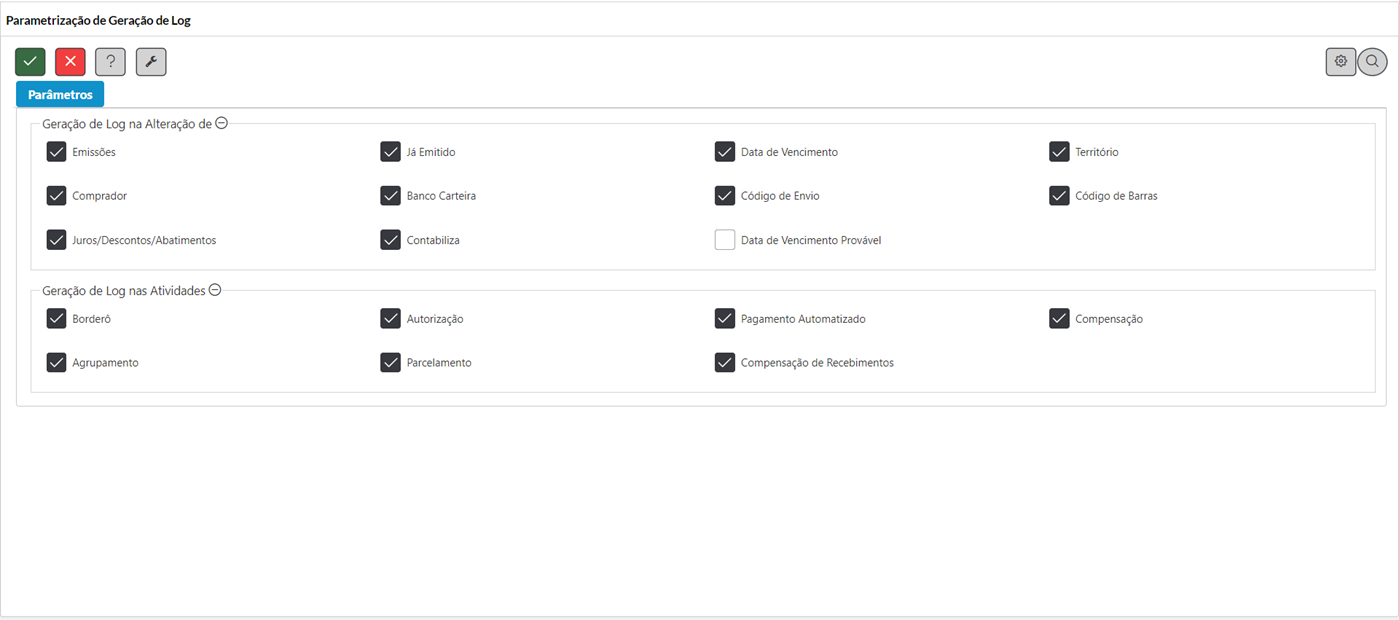
Task: Toggle the Código de Barras checkbox
Action: (1059, 196)
